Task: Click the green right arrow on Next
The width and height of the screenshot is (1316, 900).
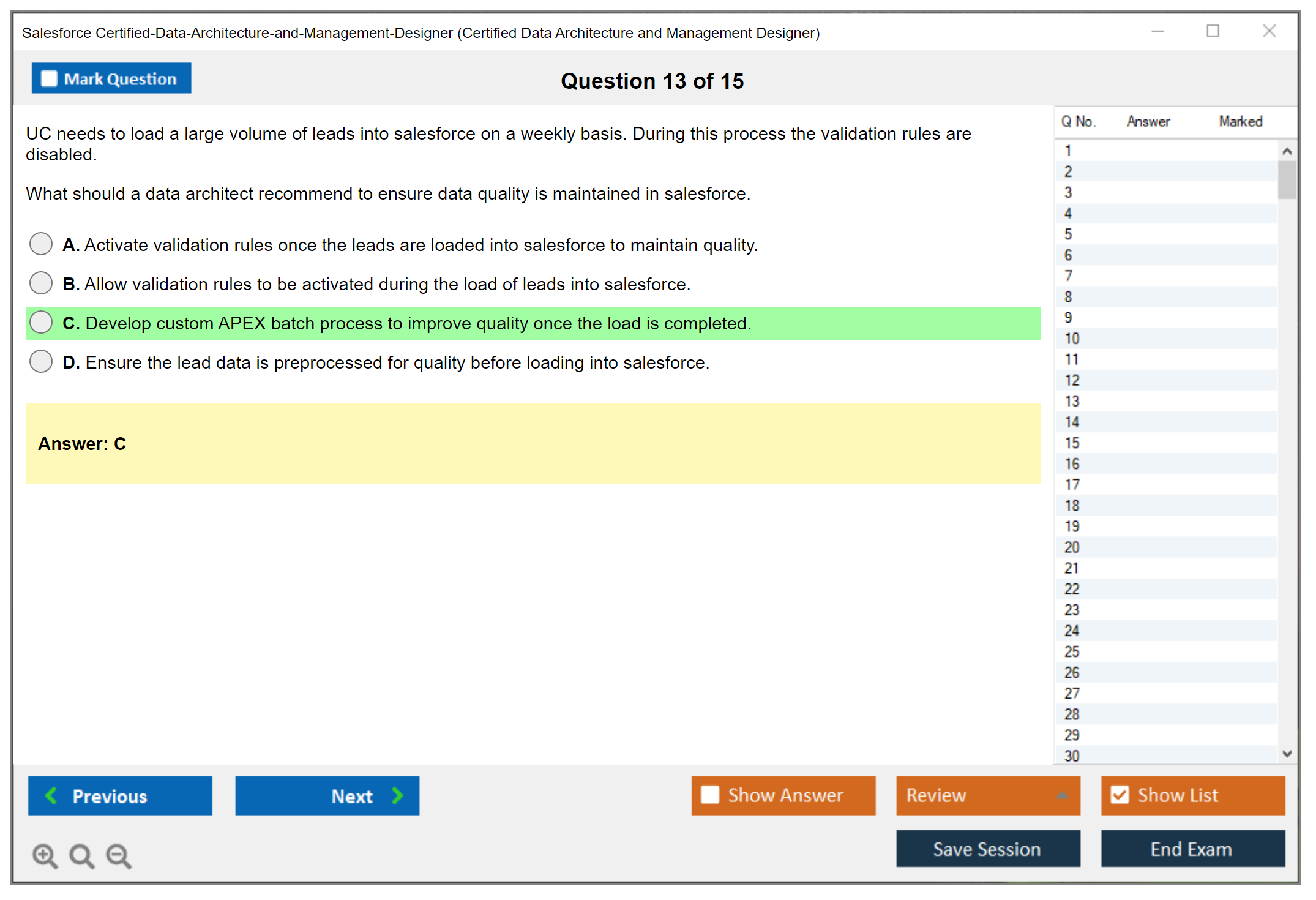Action: coord(397,795)
